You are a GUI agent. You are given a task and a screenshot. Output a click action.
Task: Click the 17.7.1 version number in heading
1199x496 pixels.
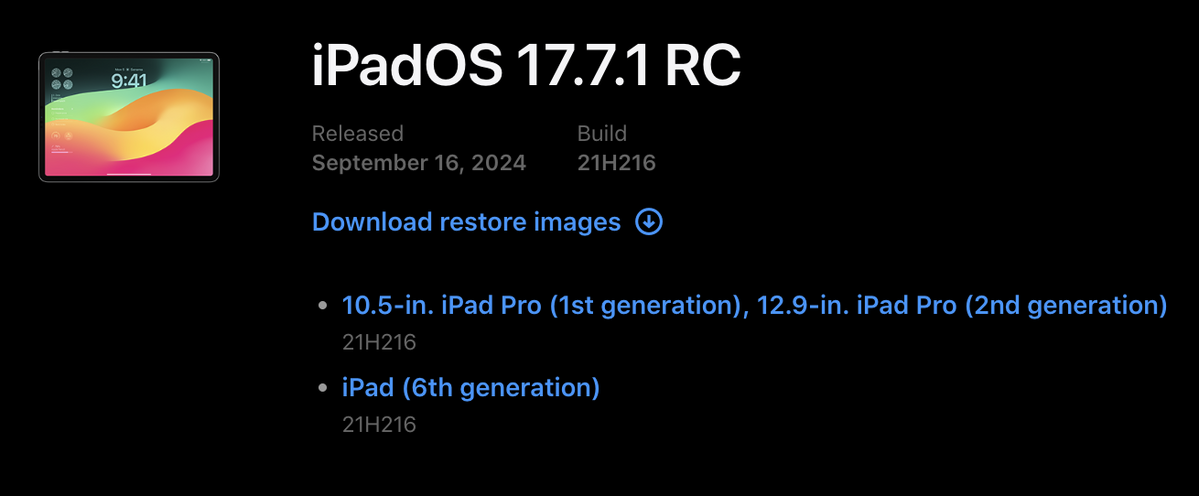(x=583, y=67)
